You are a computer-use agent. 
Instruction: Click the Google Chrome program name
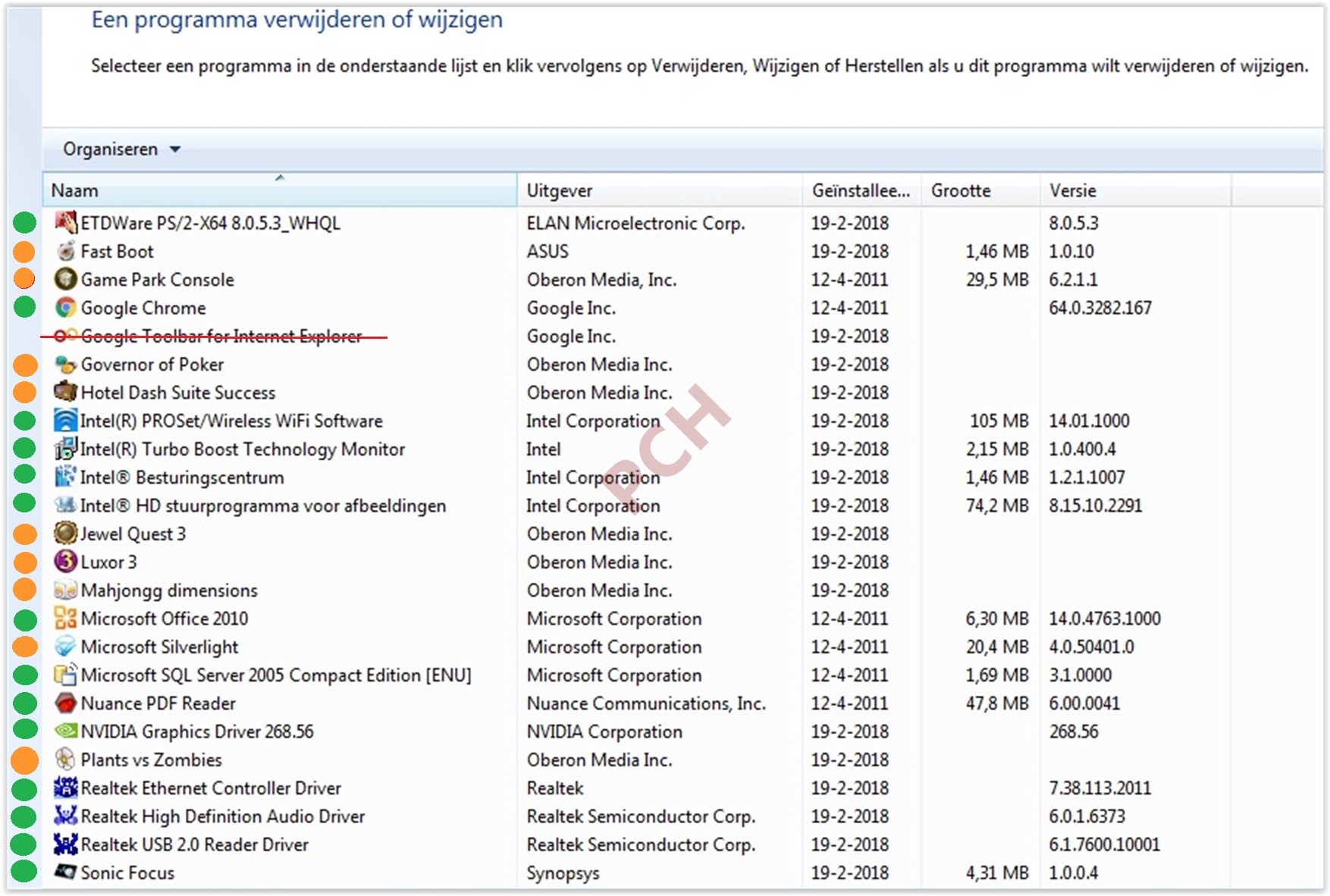143,308
